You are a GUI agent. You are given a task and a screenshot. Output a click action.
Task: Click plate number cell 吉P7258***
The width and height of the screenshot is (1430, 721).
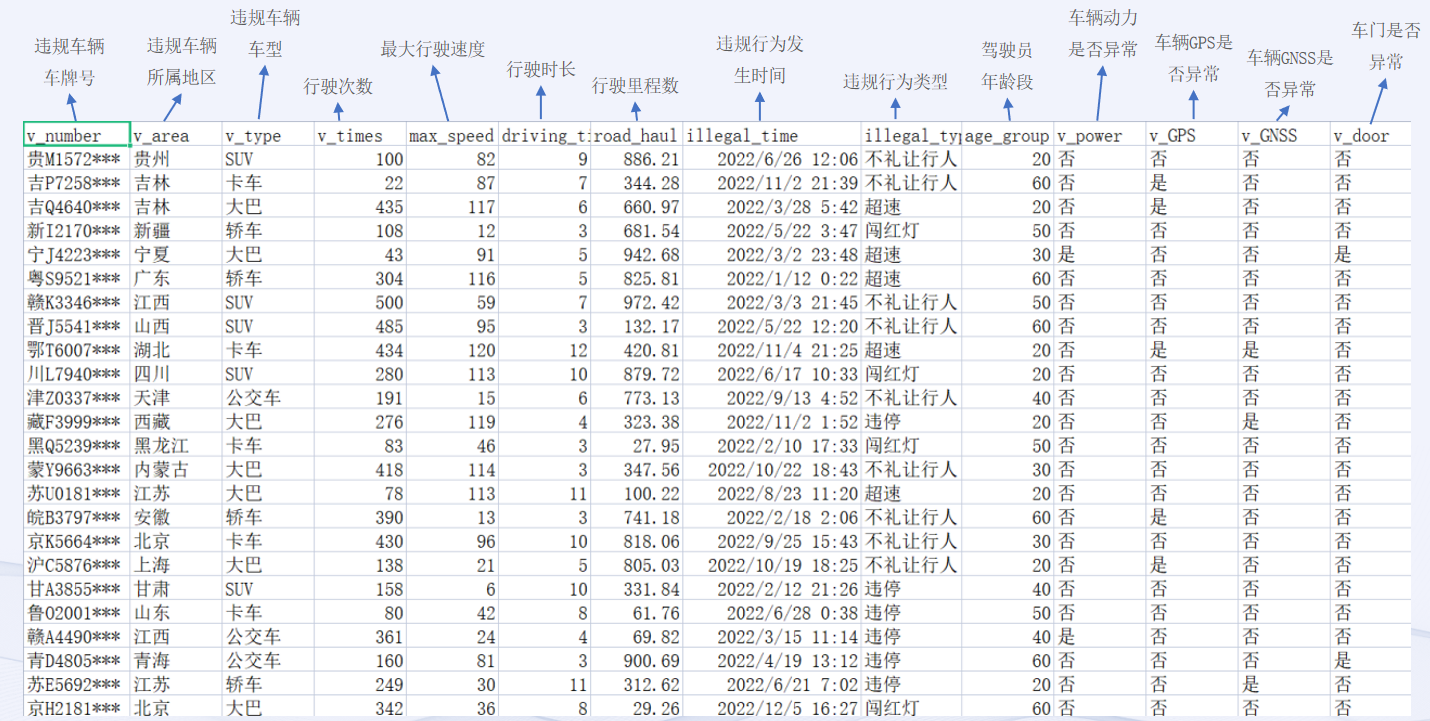coord(77,183)
